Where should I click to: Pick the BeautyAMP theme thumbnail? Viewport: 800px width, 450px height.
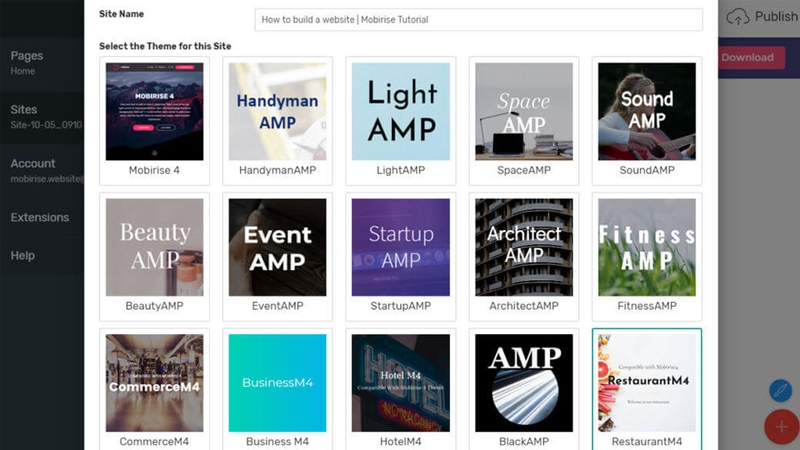[154, 247]
